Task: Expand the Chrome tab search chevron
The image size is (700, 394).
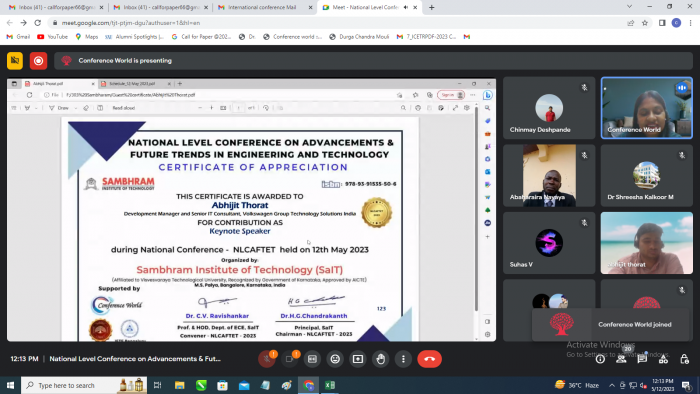Action: point(629,7)
